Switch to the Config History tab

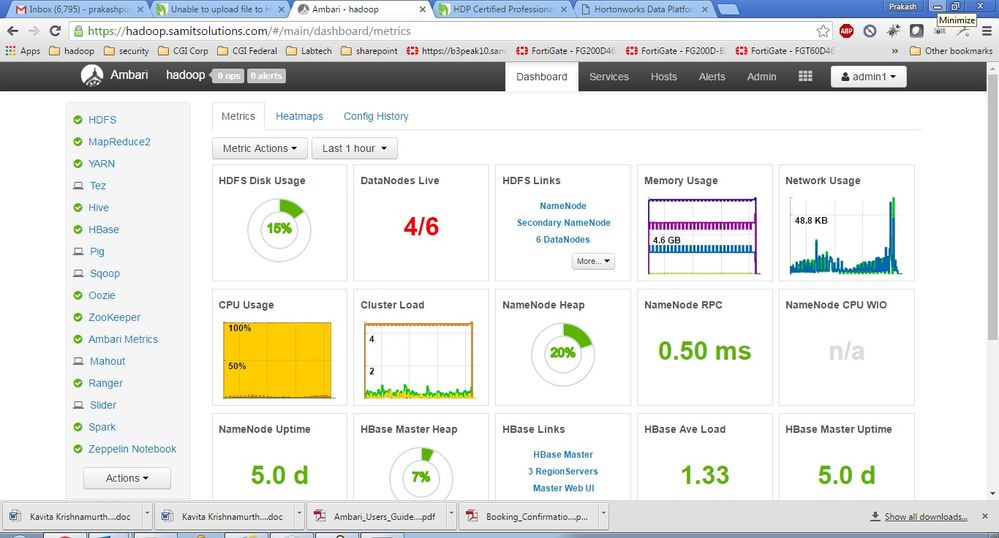(x=376, y=117)
